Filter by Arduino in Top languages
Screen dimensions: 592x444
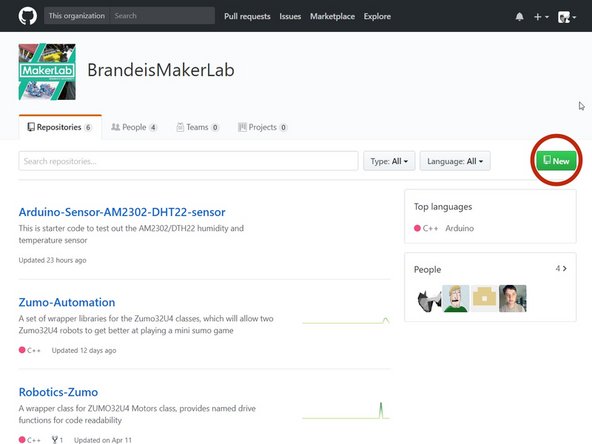[459, 228]
